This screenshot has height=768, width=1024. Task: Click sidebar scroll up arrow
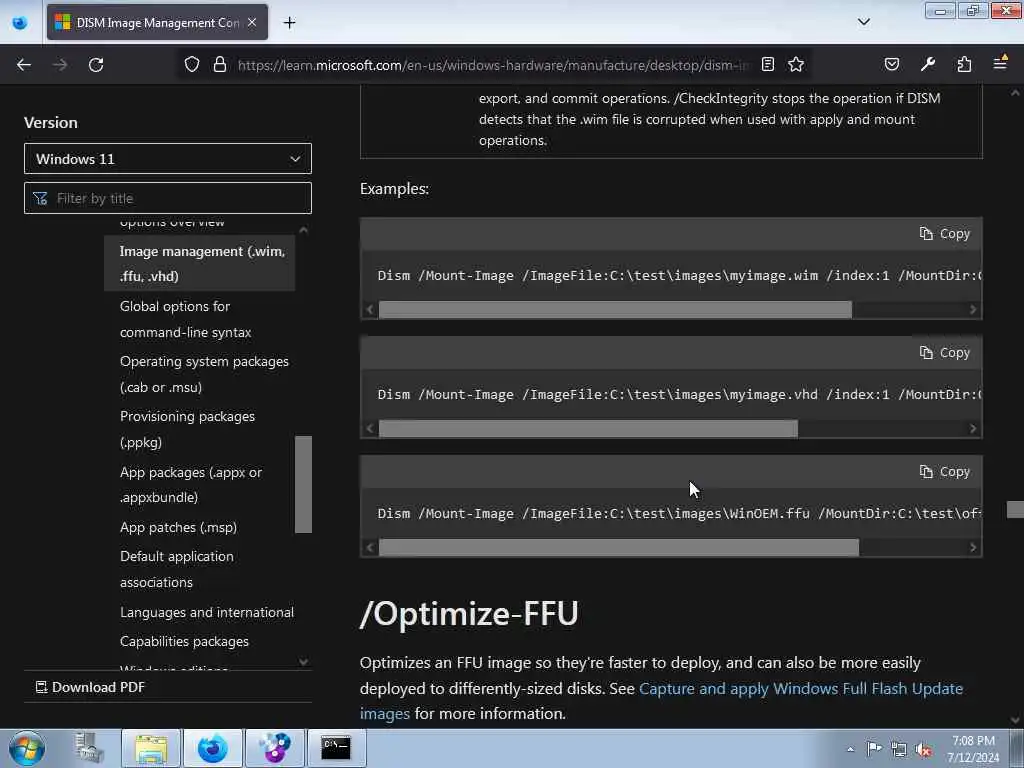tap(303, 230)
